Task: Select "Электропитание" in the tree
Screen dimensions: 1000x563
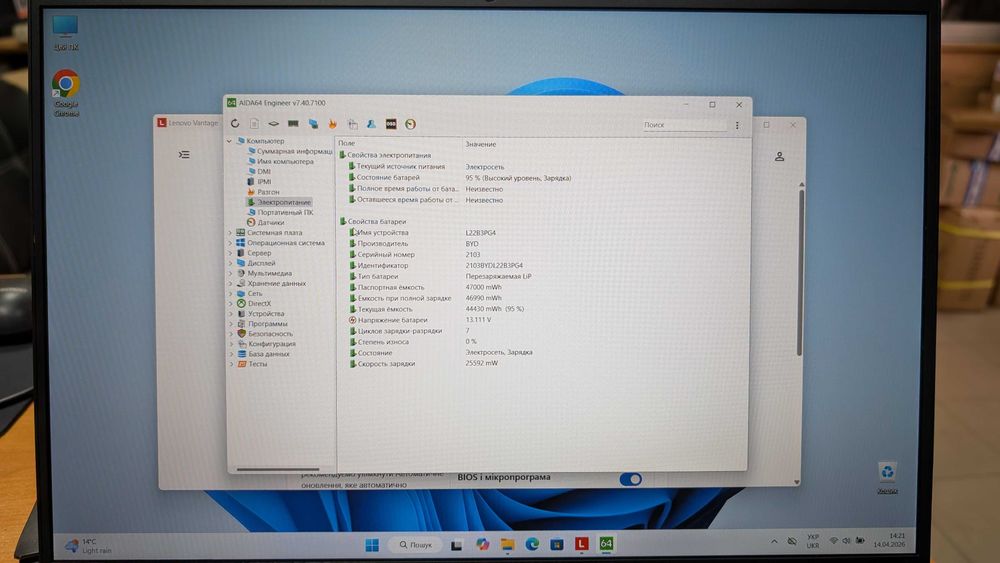Action: point(279,202)
